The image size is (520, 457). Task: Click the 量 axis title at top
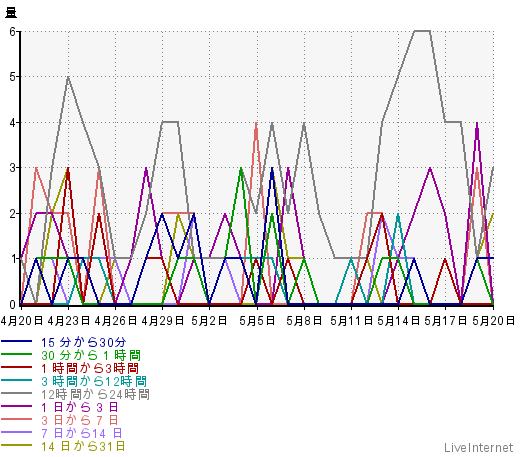pos(11,13)
